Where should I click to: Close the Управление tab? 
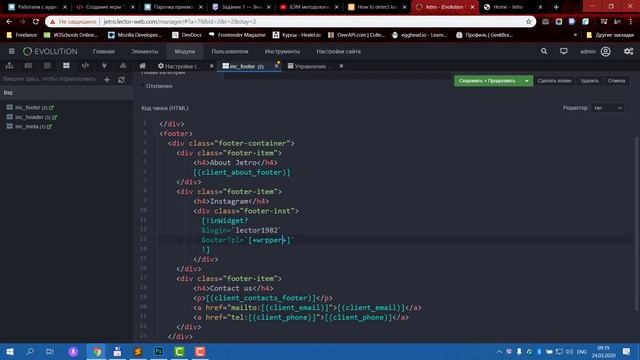[341, 66]
